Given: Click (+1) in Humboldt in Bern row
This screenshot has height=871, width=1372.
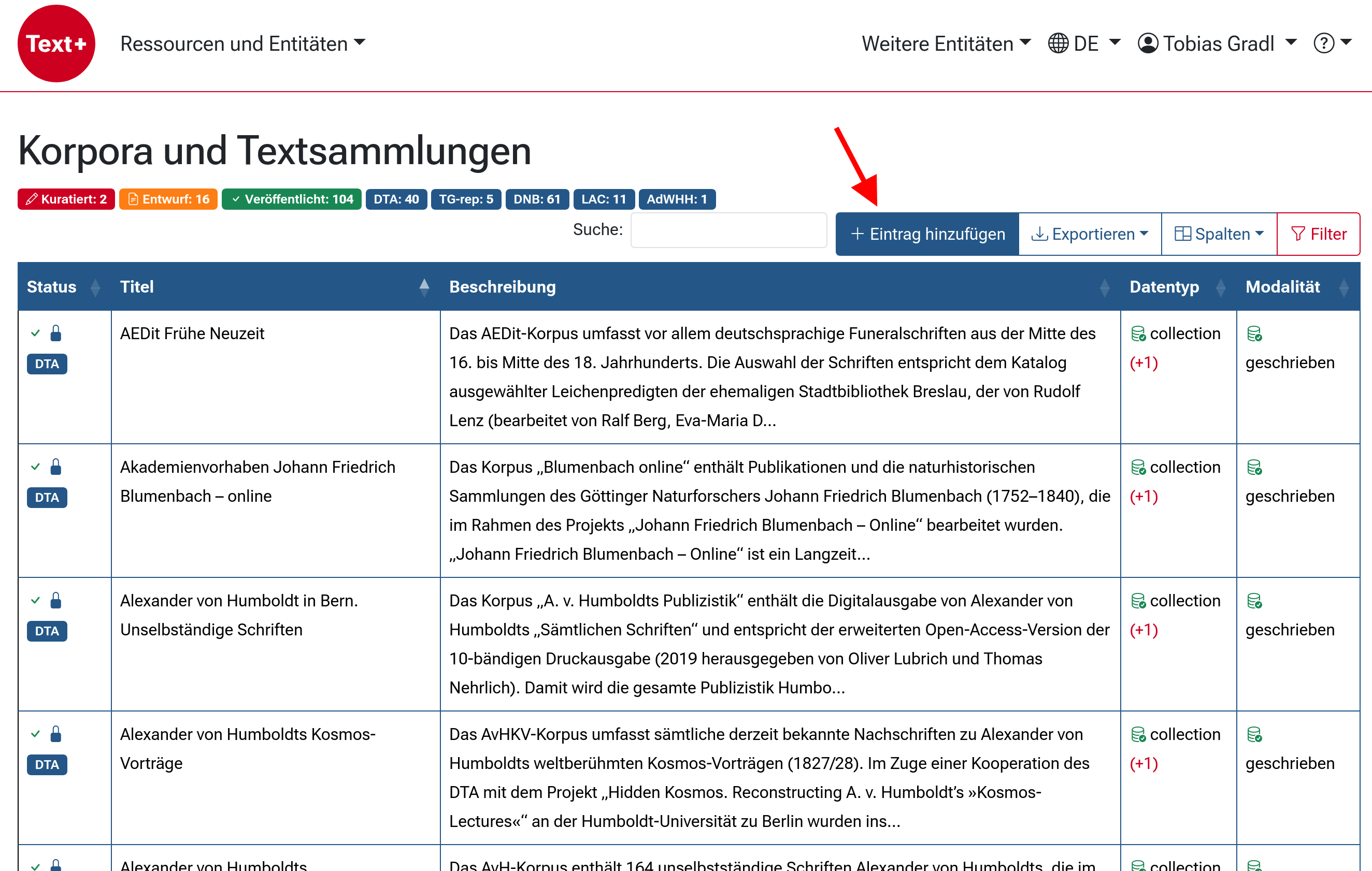Looking at the screenshot, I should pyautogui.click(x=1144, y=630).
